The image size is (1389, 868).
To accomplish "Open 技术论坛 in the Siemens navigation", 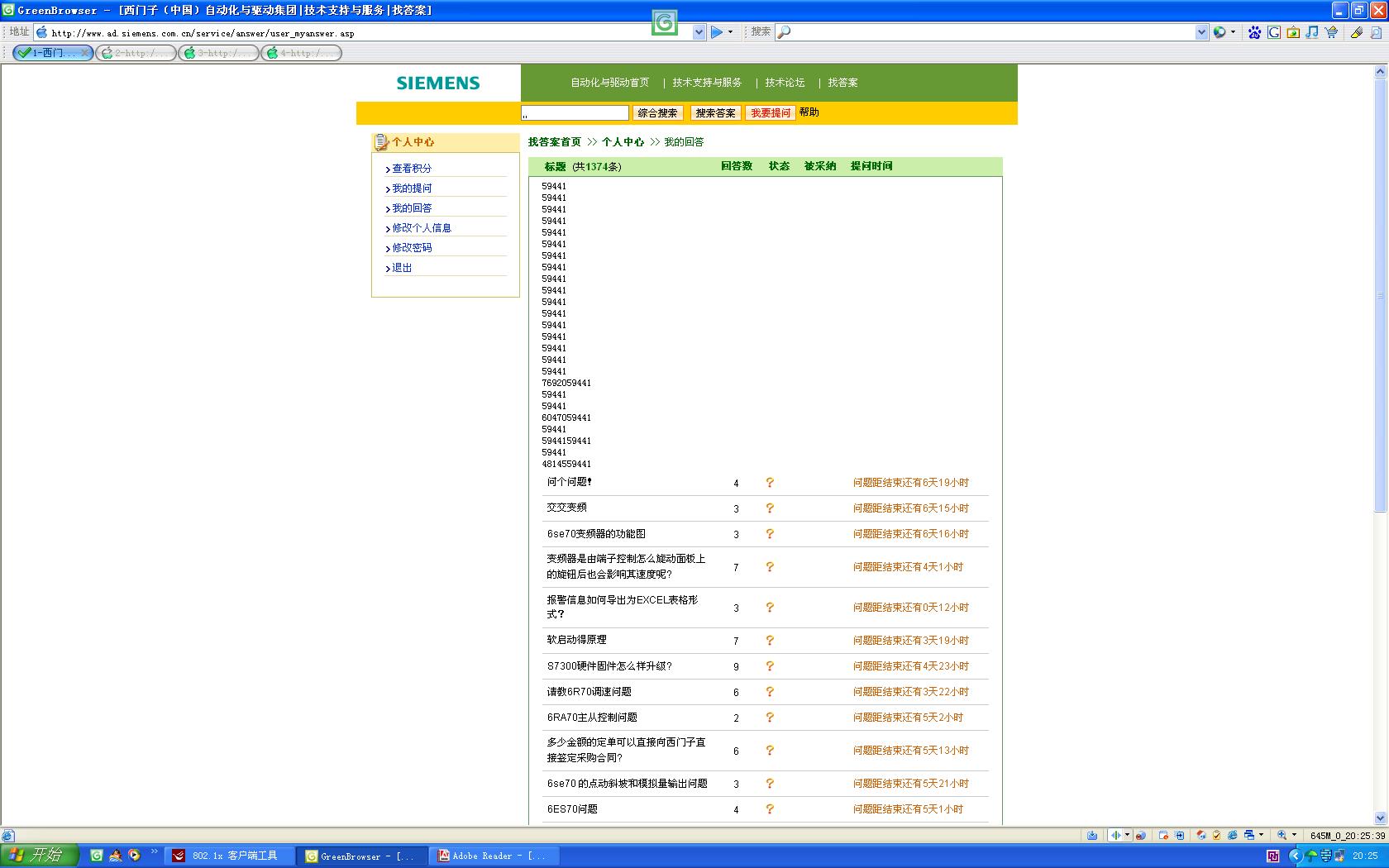I will pos(785,83).
